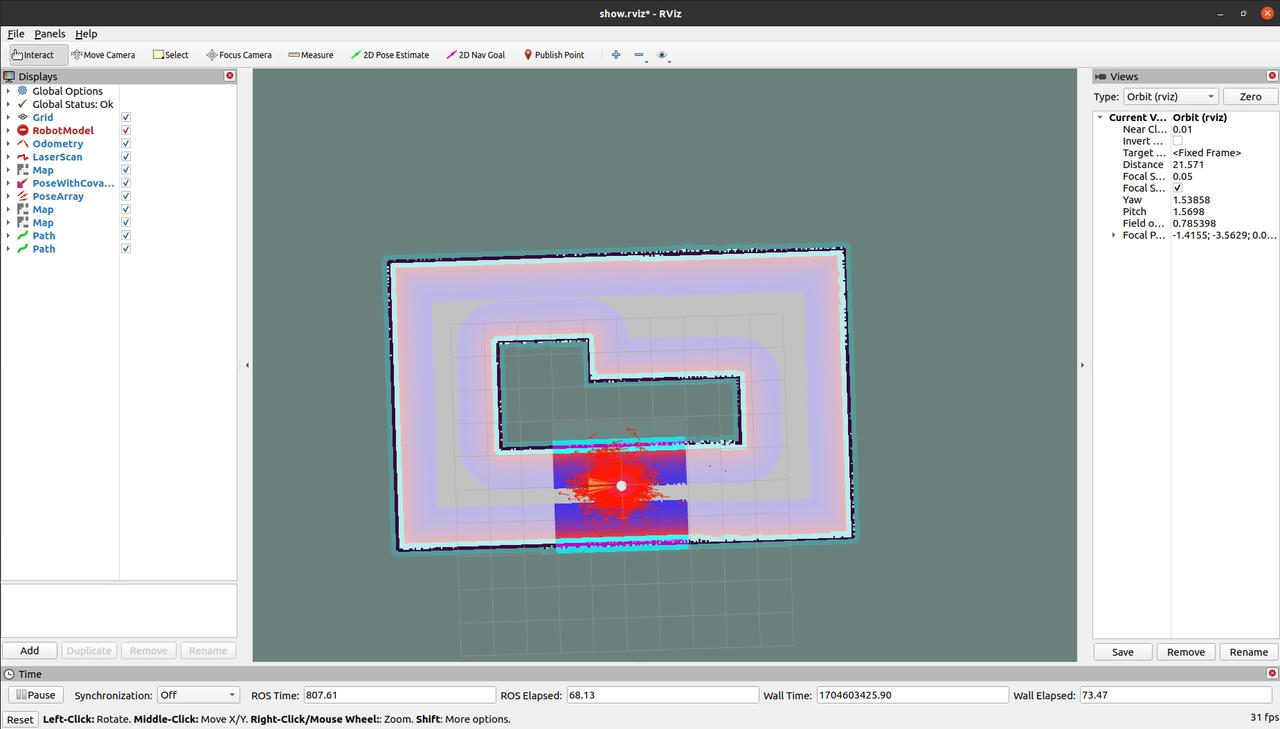
Task: Select the PoseWithCova... display icon
Action: point(23,183)
